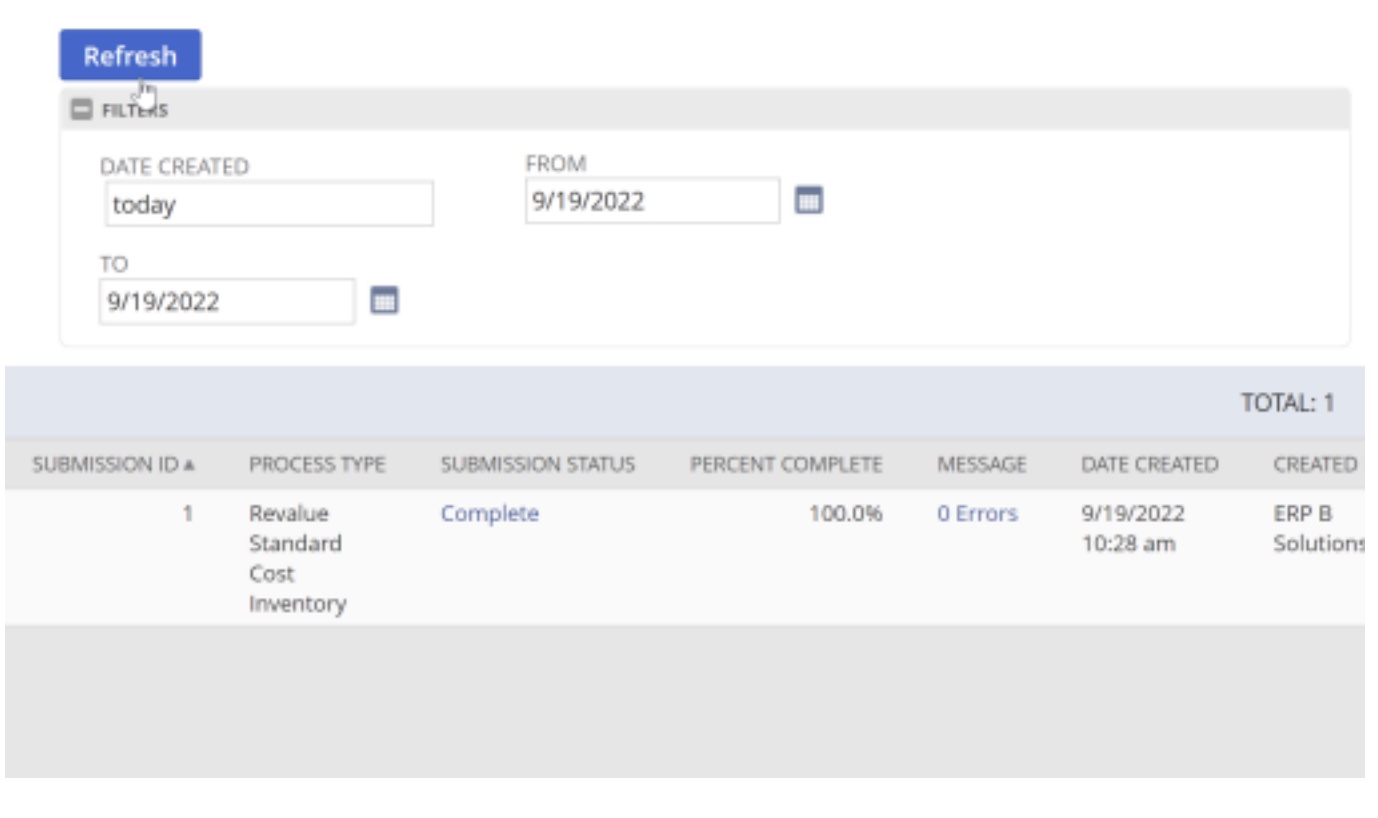Click the DATE CREATED column header

tap(1149, 463)
